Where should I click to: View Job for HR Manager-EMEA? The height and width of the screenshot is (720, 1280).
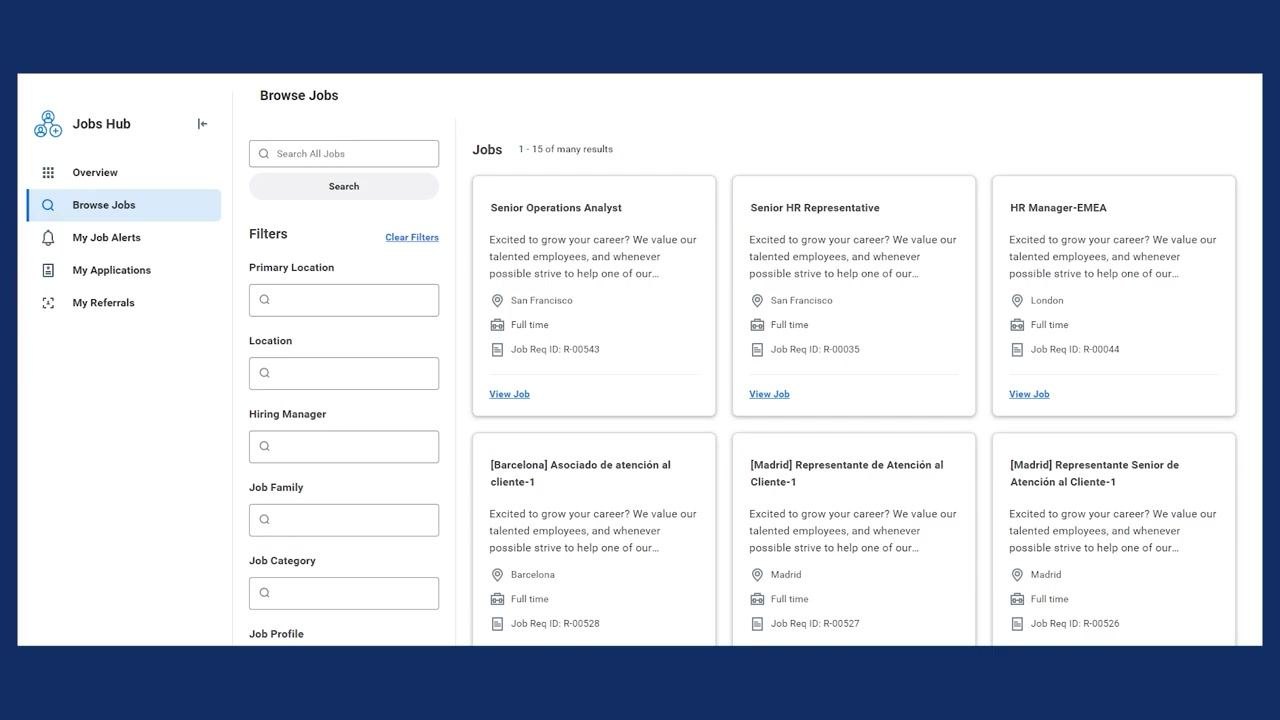point(1029,394)
